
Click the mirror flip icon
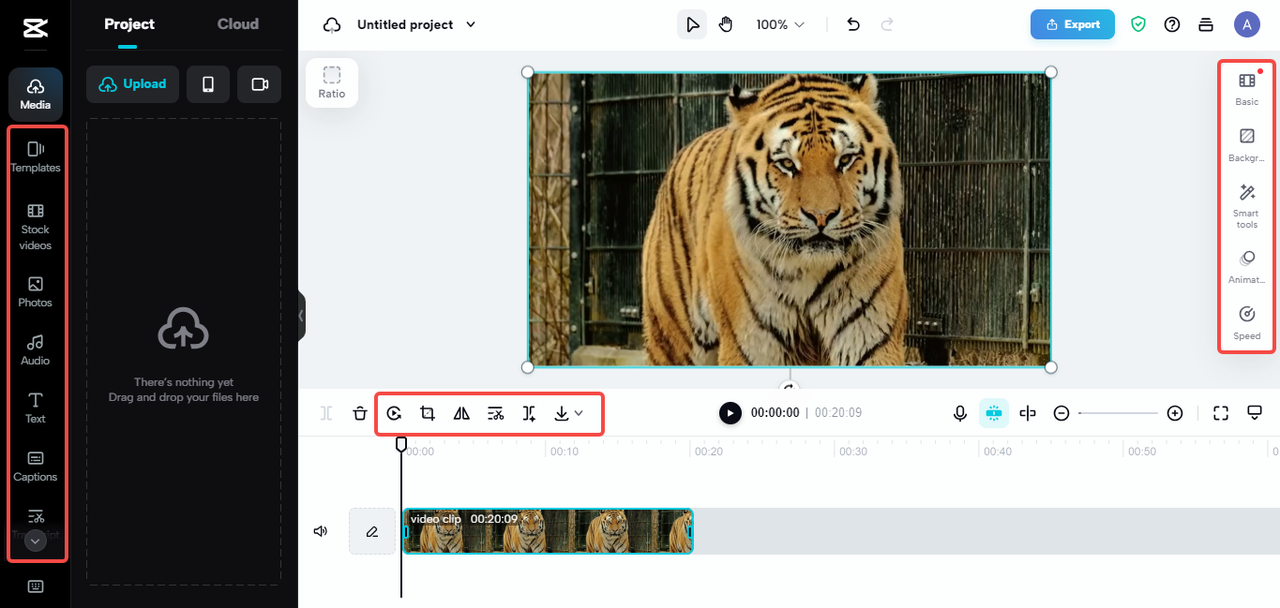click(462, 413)
